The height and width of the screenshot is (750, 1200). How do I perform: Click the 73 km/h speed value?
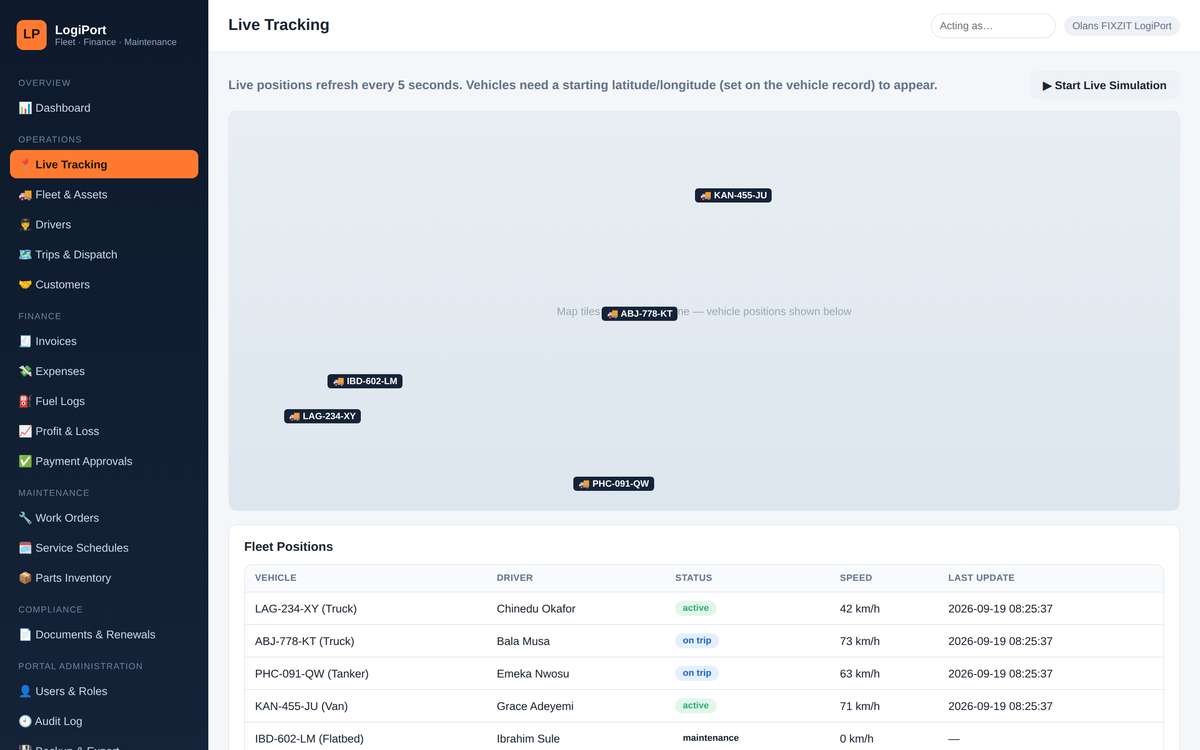(860, 641)
